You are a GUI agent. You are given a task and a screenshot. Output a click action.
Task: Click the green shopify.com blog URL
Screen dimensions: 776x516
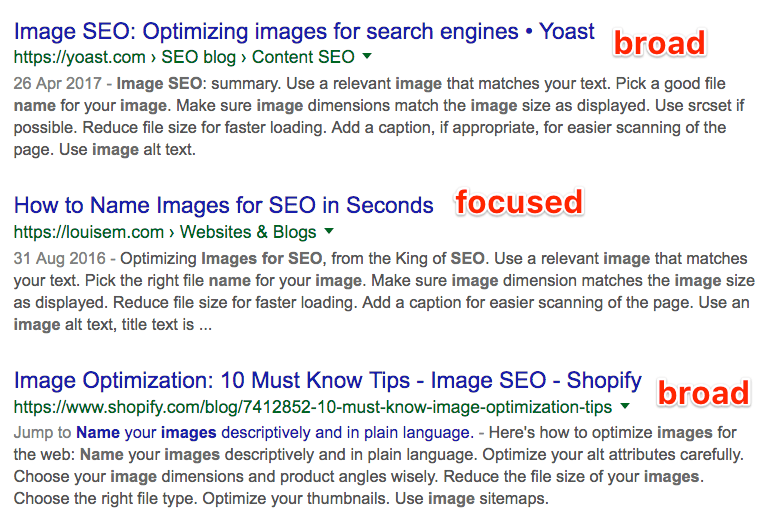click(x=312, y=407)
